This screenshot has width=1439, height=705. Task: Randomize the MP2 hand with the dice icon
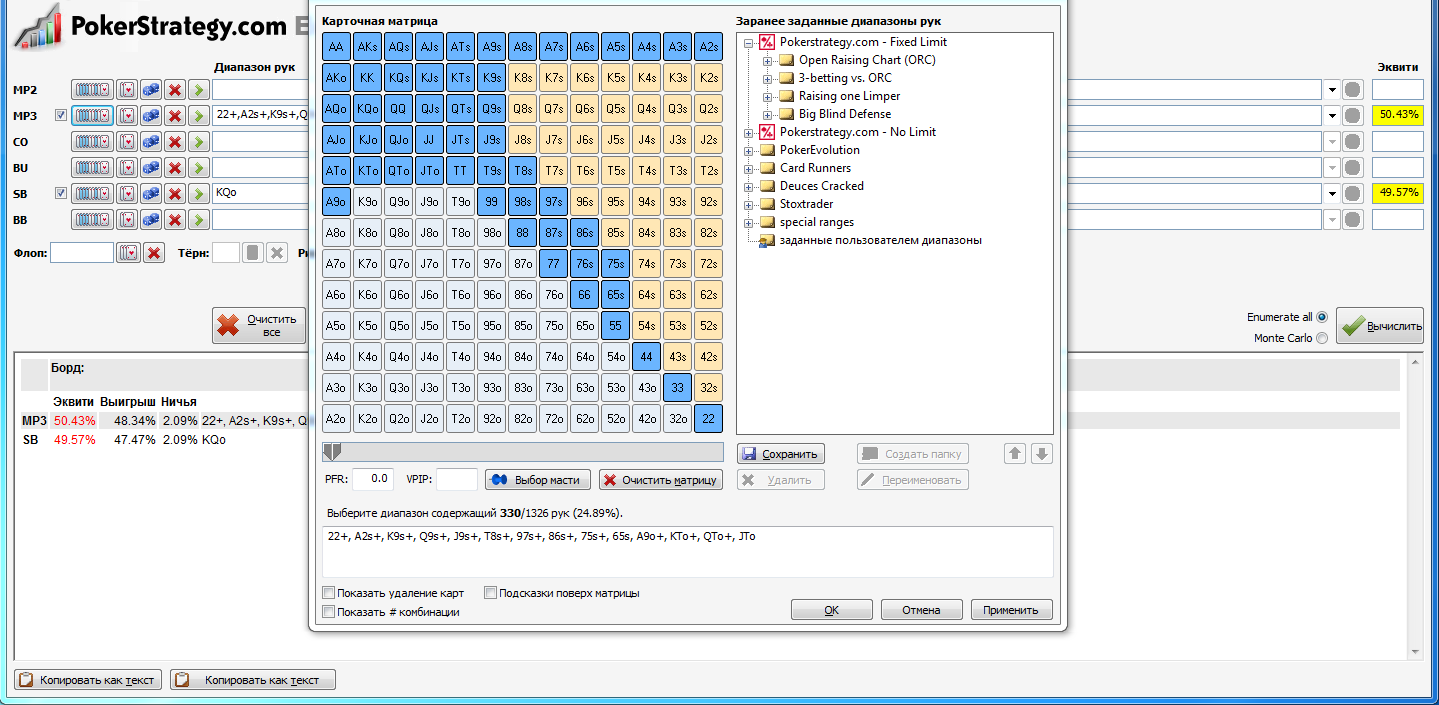tap(151, 90)
